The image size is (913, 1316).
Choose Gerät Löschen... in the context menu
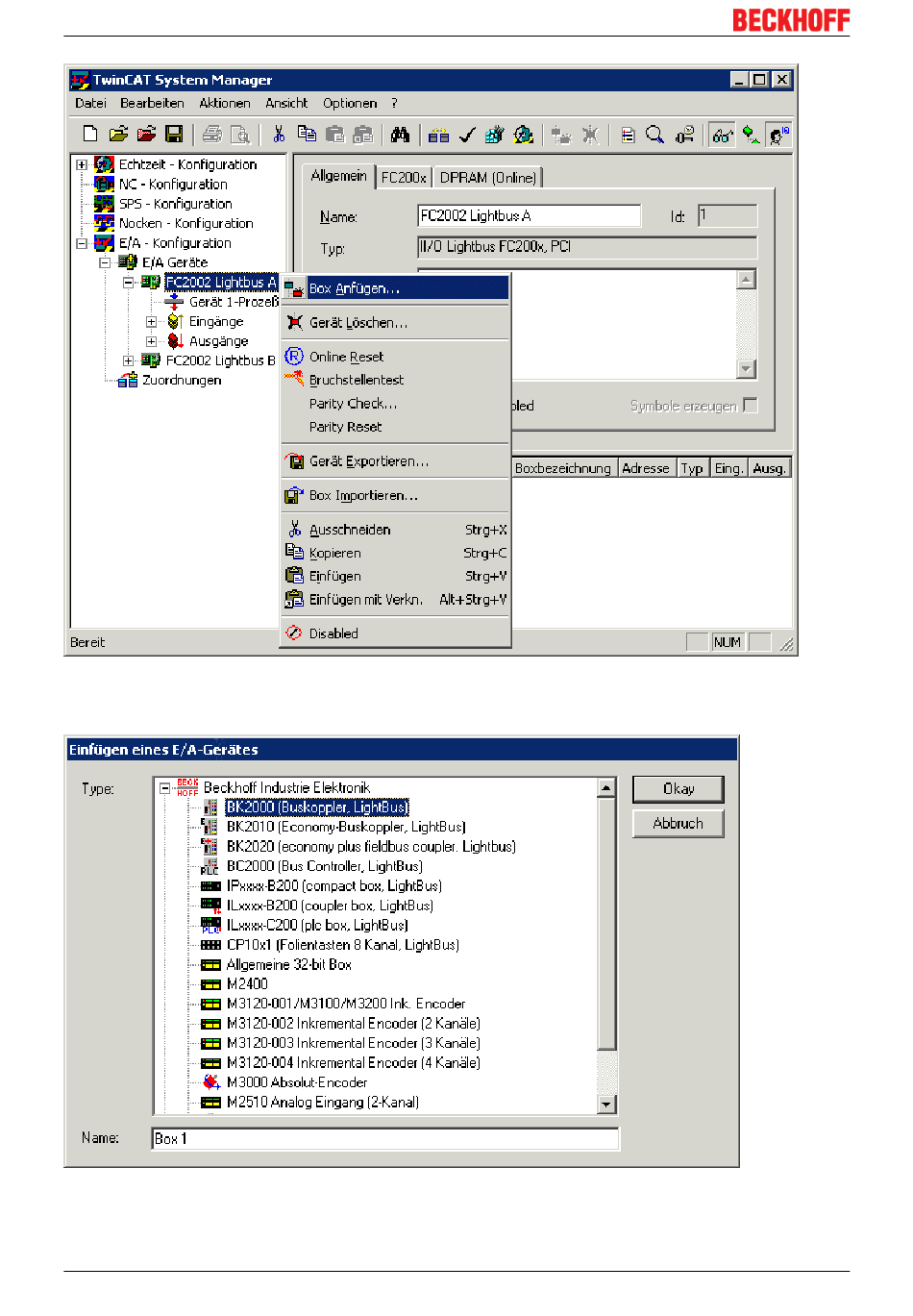tap(395, 323)
